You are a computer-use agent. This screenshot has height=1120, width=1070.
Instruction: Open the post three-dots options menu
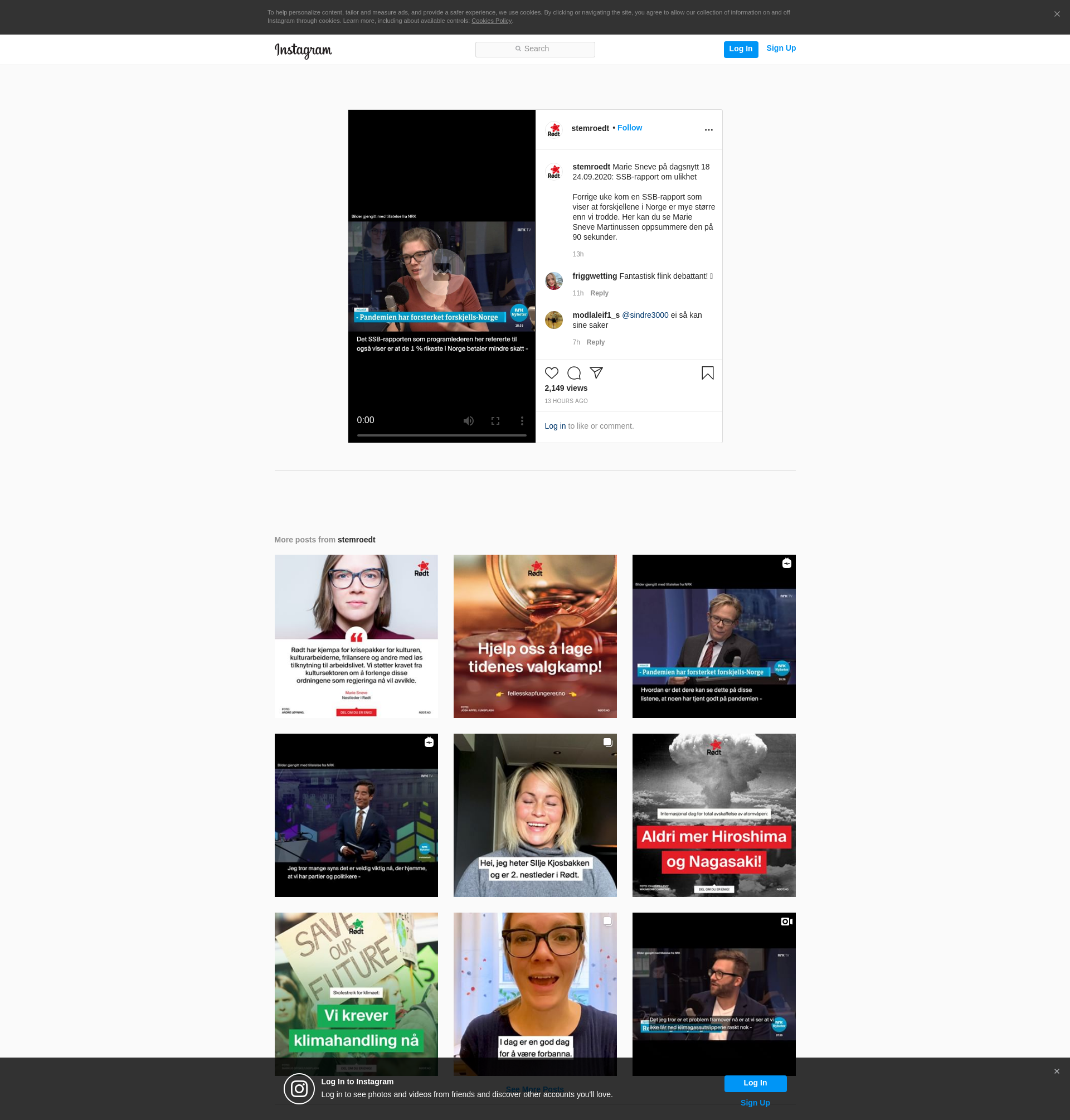coord(708,130)
